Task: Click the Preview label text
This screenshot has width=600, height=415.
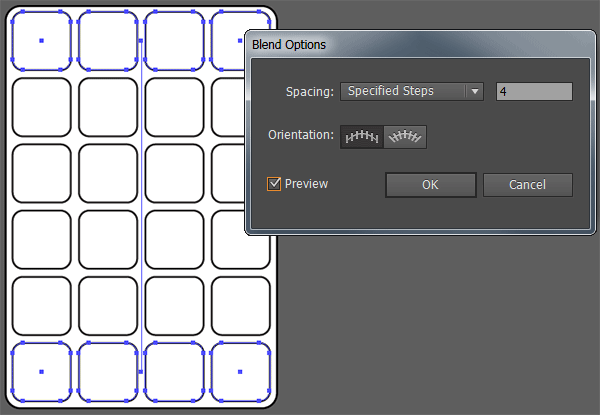Action: coord(306,184)
